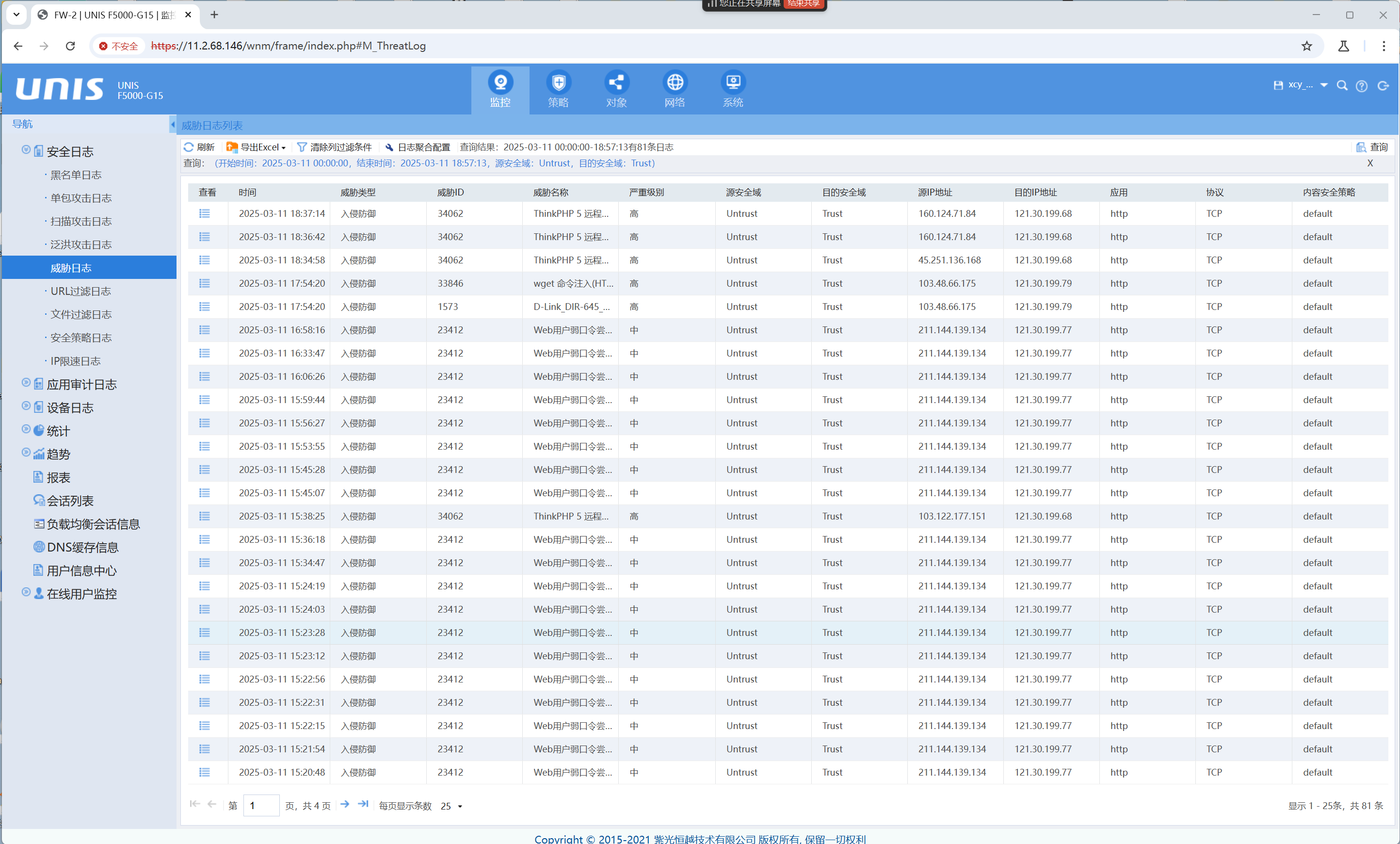Open the 网络 network tab

pyautogui.click(x=675, y=90)
